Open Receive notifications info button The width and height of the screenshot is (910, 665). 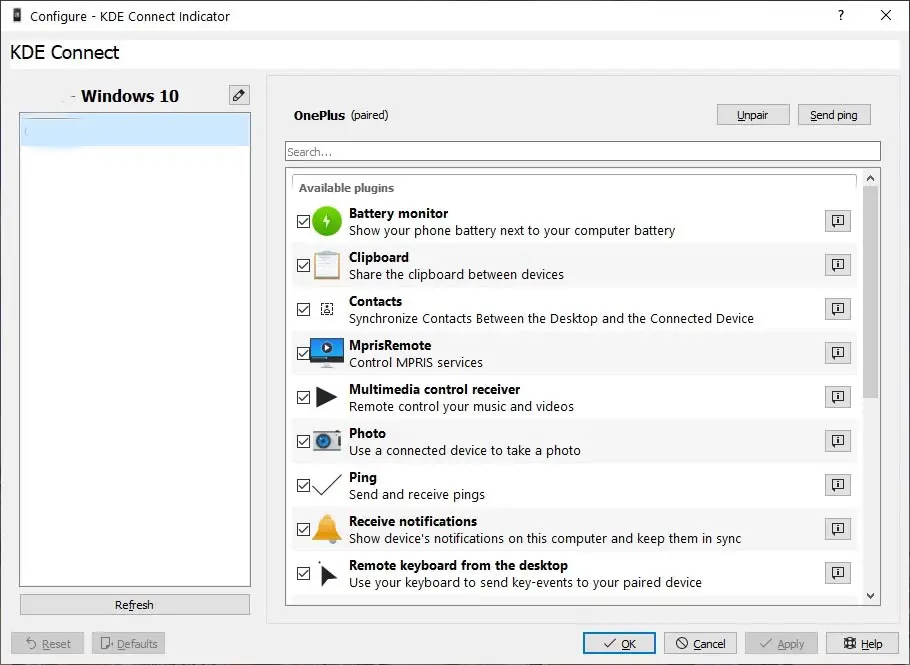pyautogui.click(x=837, y=529)
